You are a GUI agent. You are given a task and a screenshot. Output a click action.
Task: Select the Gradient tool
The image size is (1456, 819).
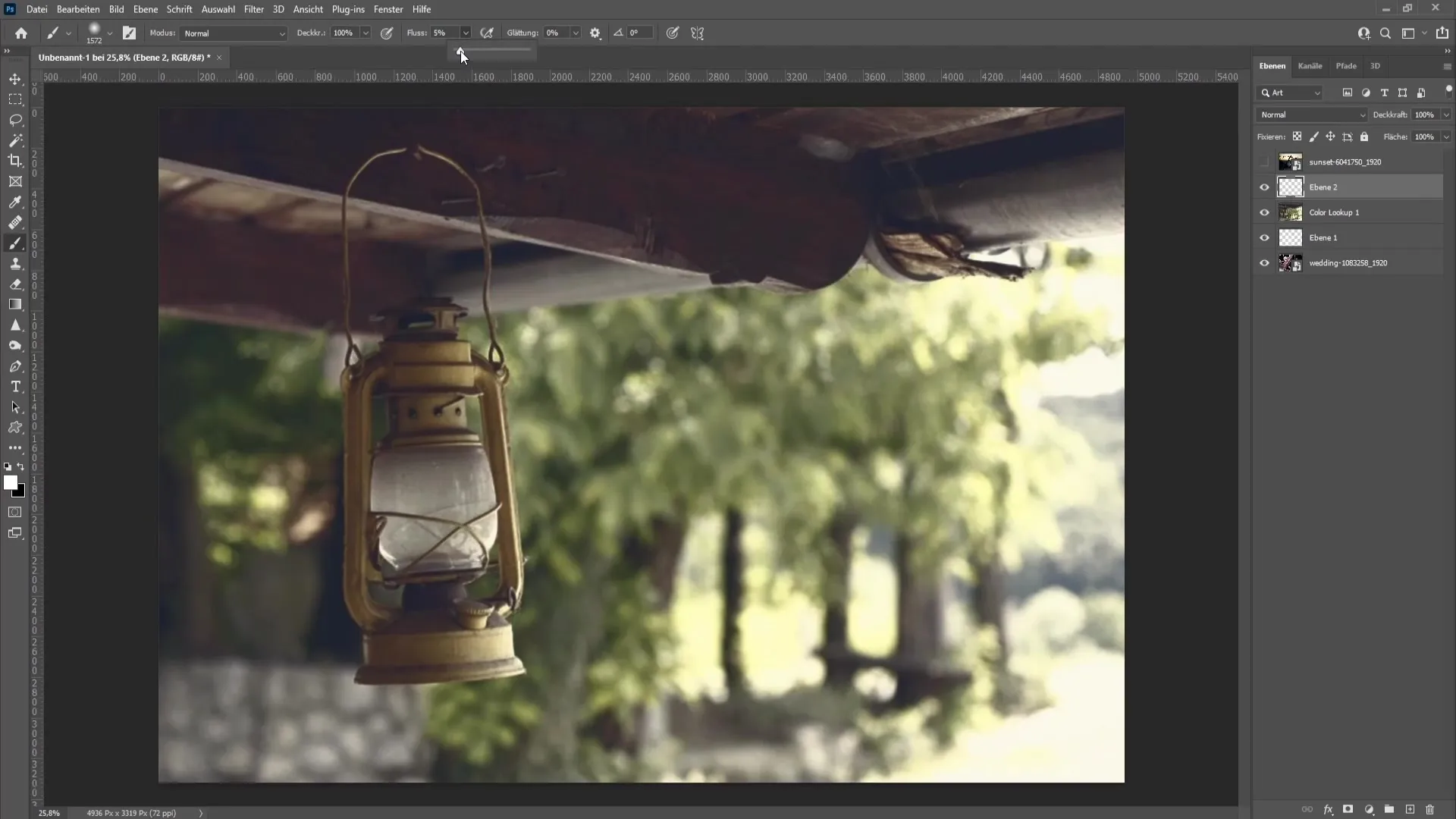15,305
